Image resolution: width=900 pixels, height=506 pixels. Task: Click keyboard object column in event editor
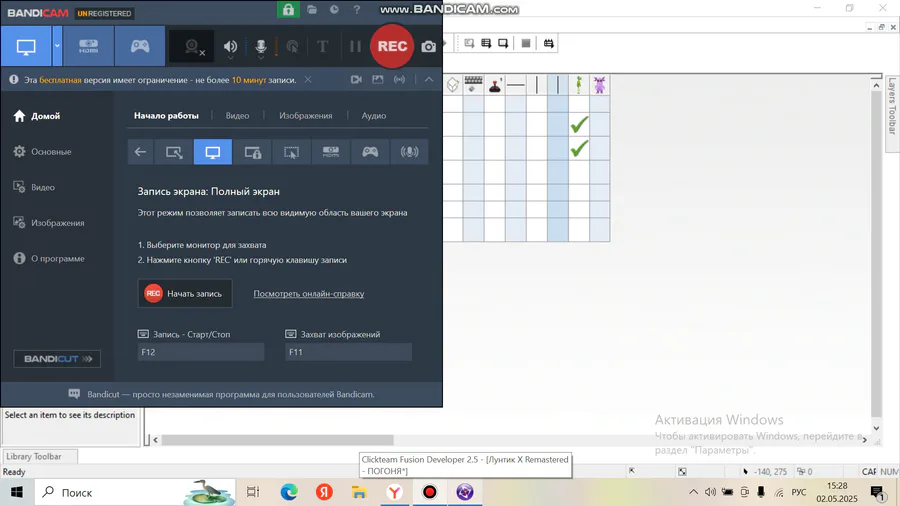point(473,85)
